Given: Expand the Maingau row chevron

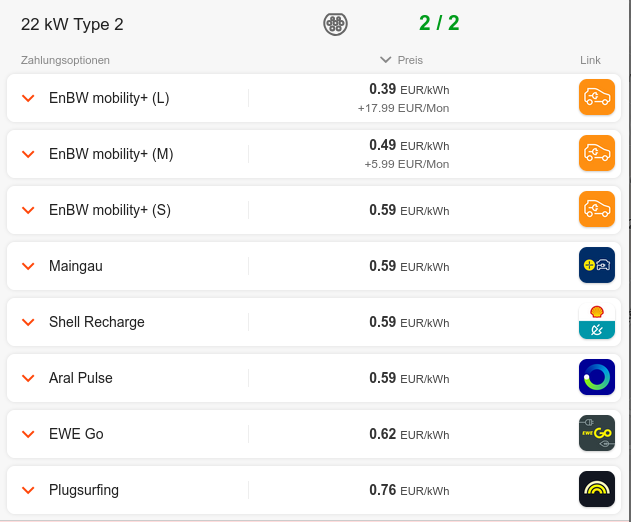Looking at the screenshot, I should 28,266.
